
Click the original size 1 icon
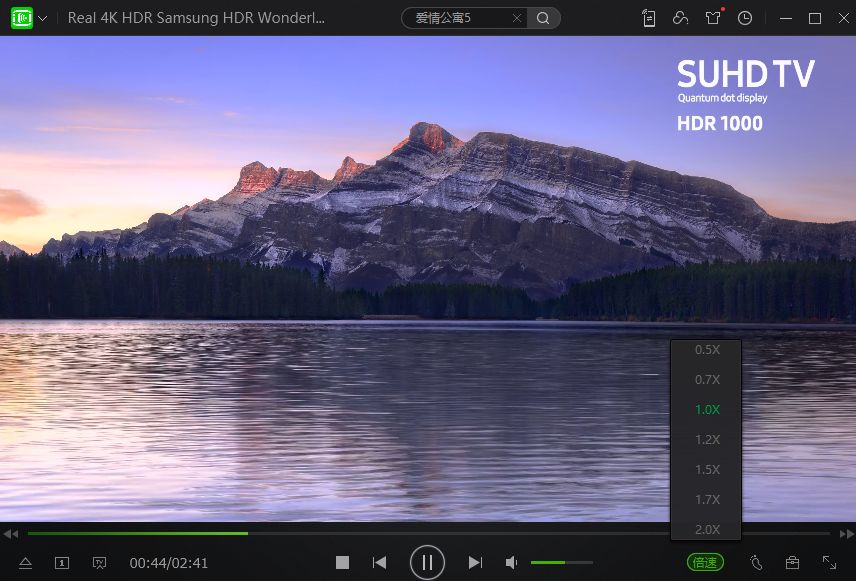62,562
